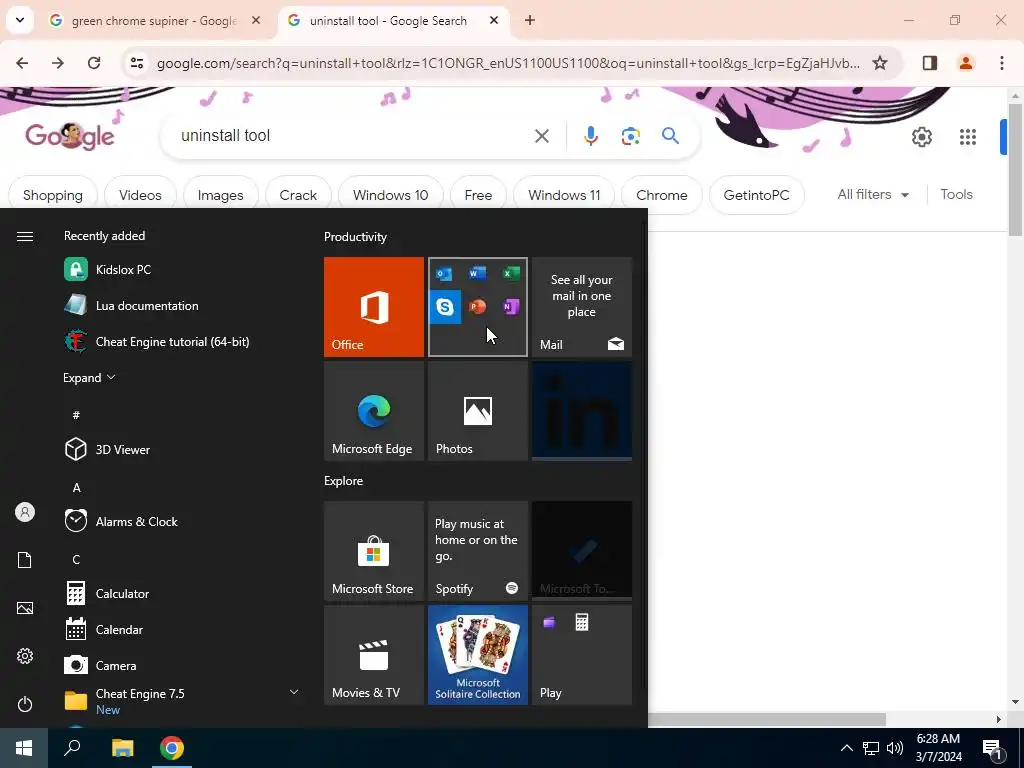The width and height of the screenshot is (1024, 768).
Task: Open Google apps grid
Action: point(968,136)
